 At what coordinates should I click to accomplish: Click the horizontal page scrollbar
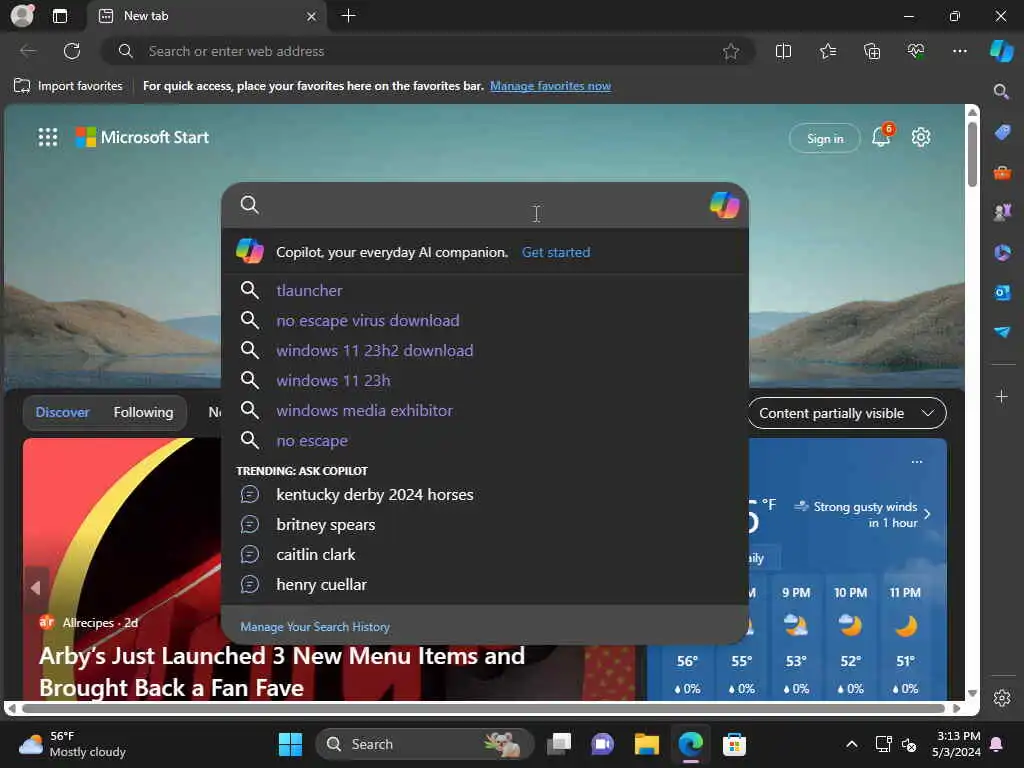(483, 708)
